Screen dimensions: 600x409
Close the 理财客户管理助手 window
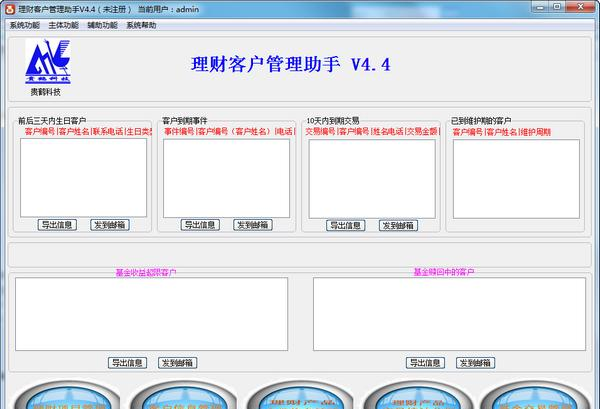tap(580, 7)
